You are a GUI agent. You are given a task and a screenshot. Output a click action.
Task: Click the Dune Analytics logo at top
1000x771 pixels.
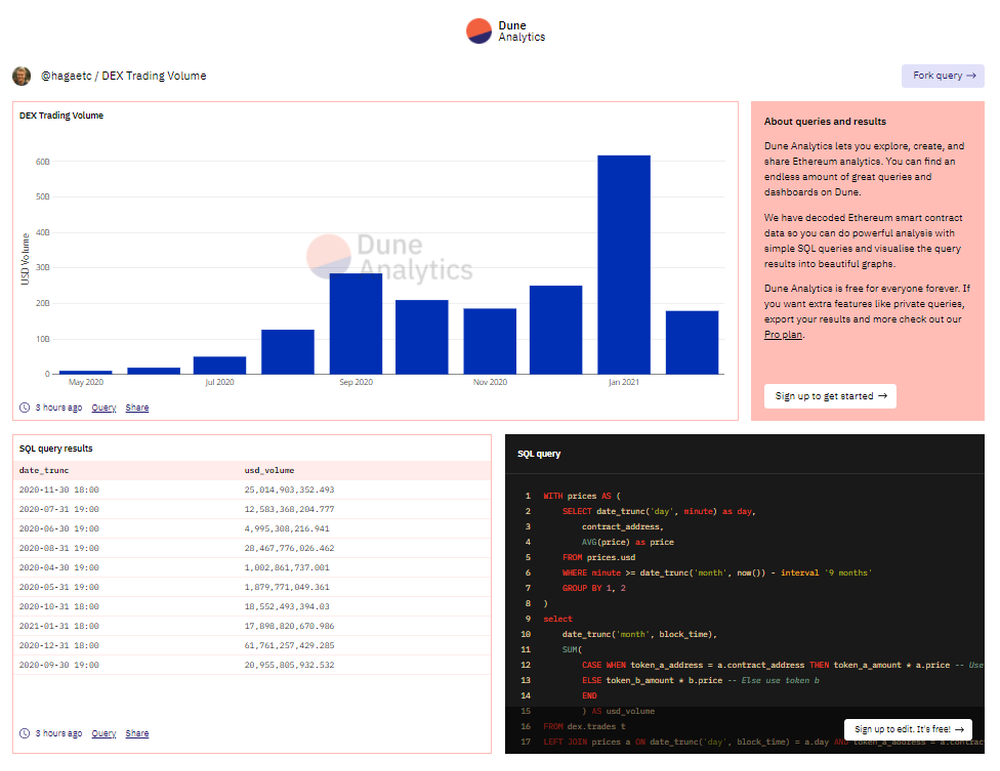505,31
